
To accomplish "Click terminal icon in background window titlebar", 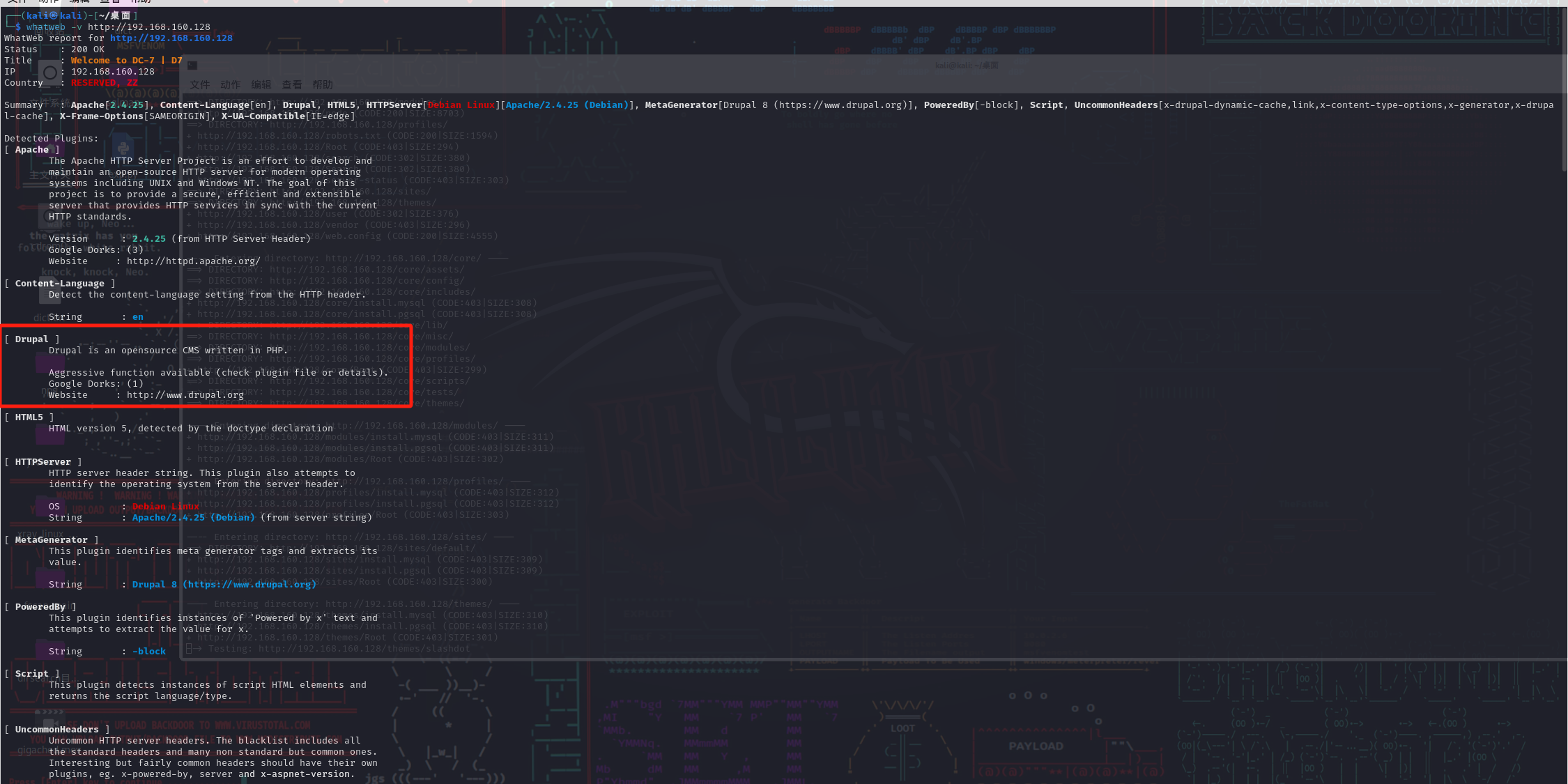I will [192, 66].
